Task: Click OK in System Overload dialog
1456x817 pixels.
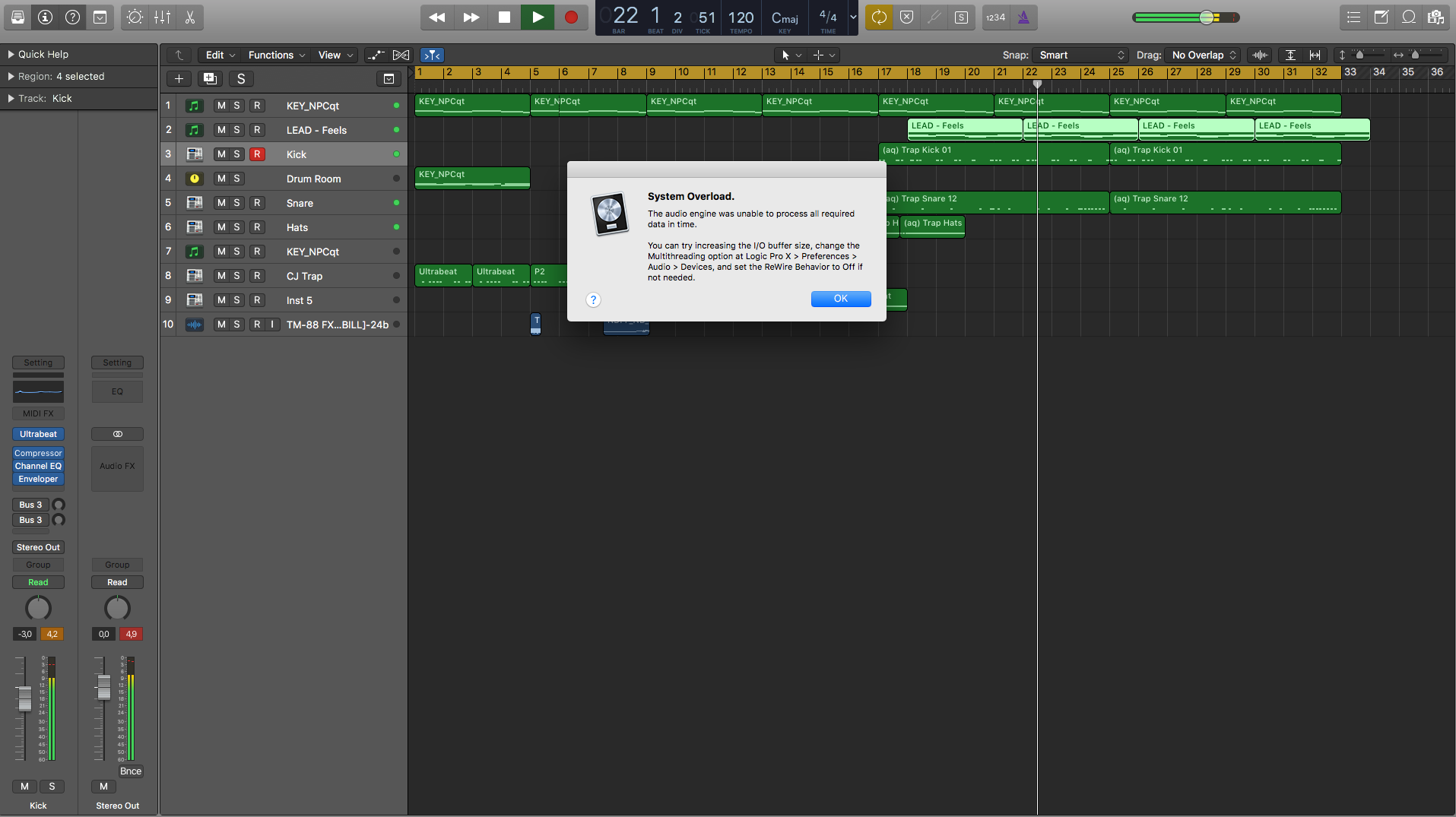Action: pyautogui.click(x=841, y=299)
